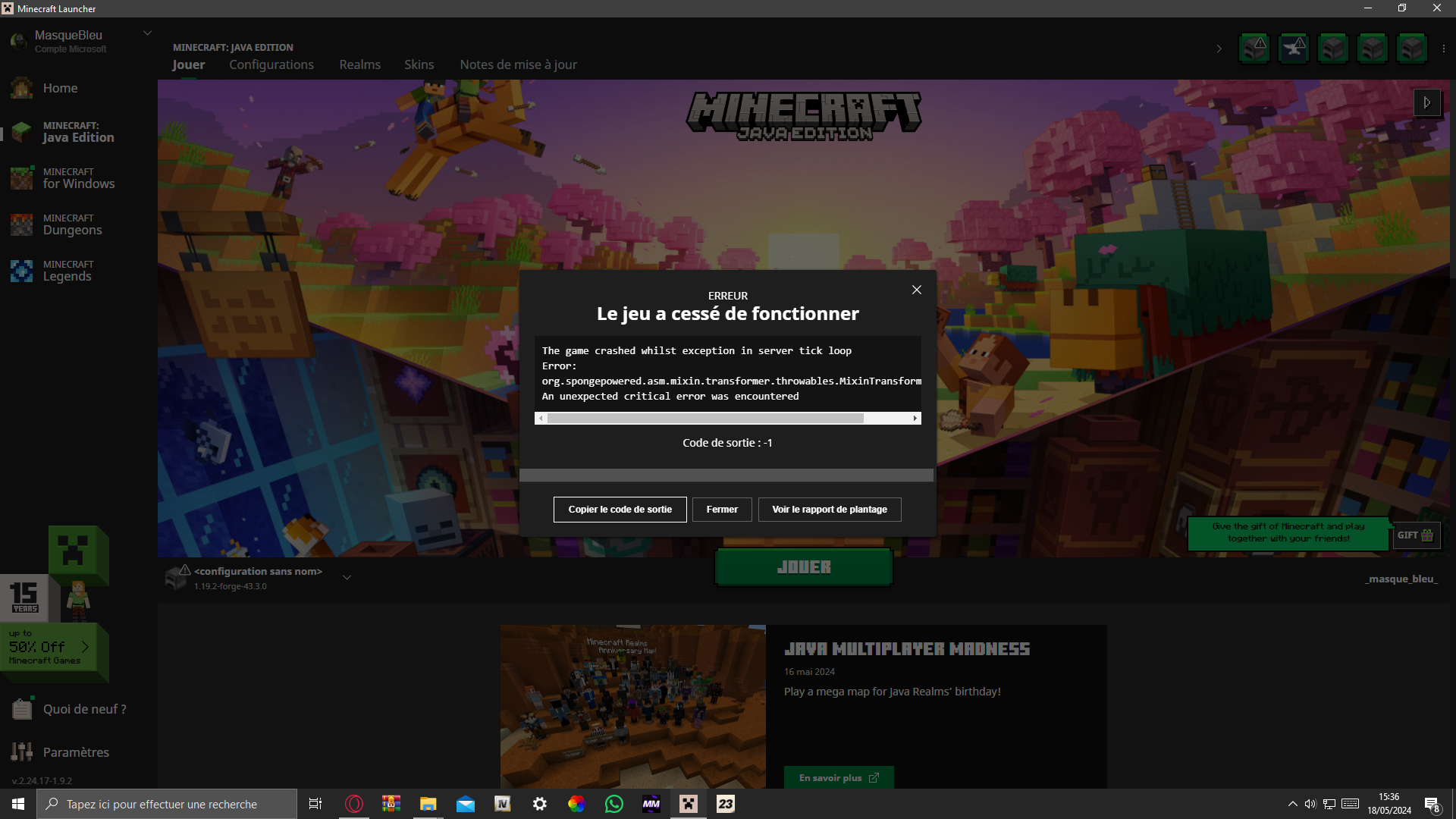Click the error log horizontal scrollbar thumb
The height and width of the screenshot is (819, 1456).
click(705, 419)
